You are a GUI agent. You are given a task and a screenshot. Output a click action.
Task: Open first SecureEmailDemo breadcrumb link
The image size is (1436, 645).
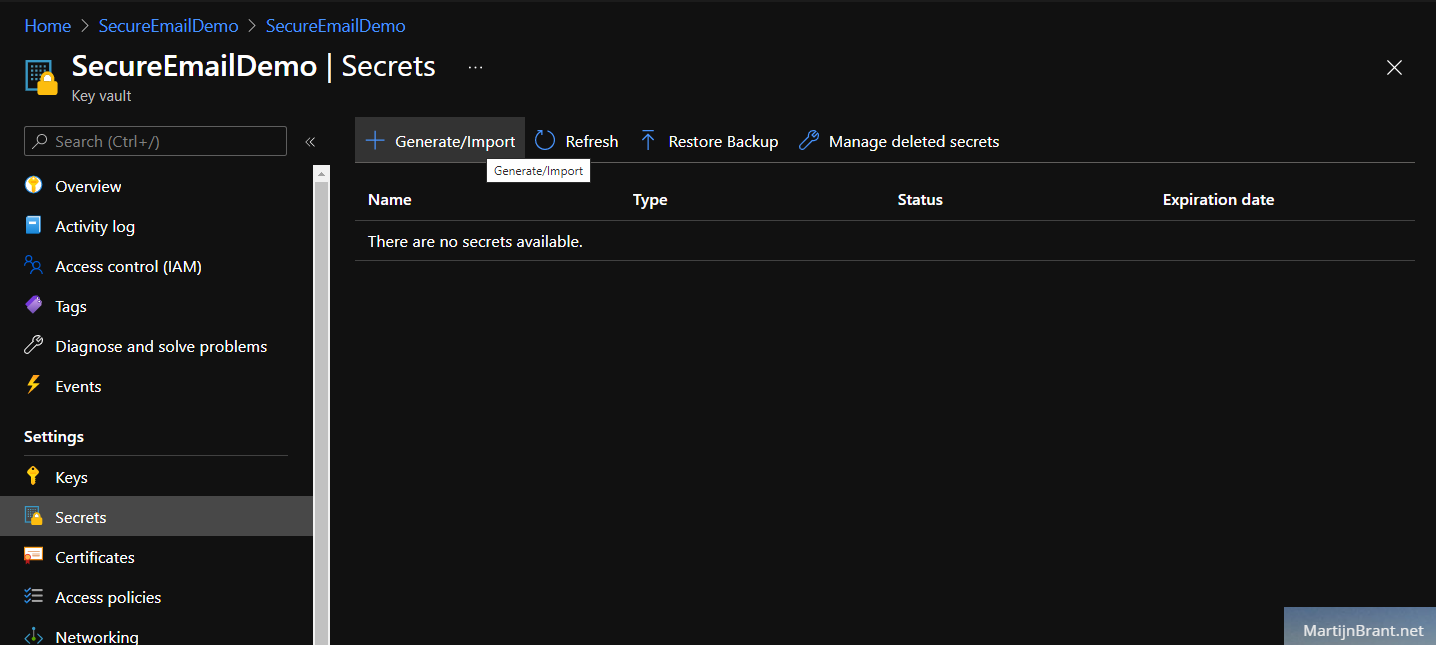(168, 26)
